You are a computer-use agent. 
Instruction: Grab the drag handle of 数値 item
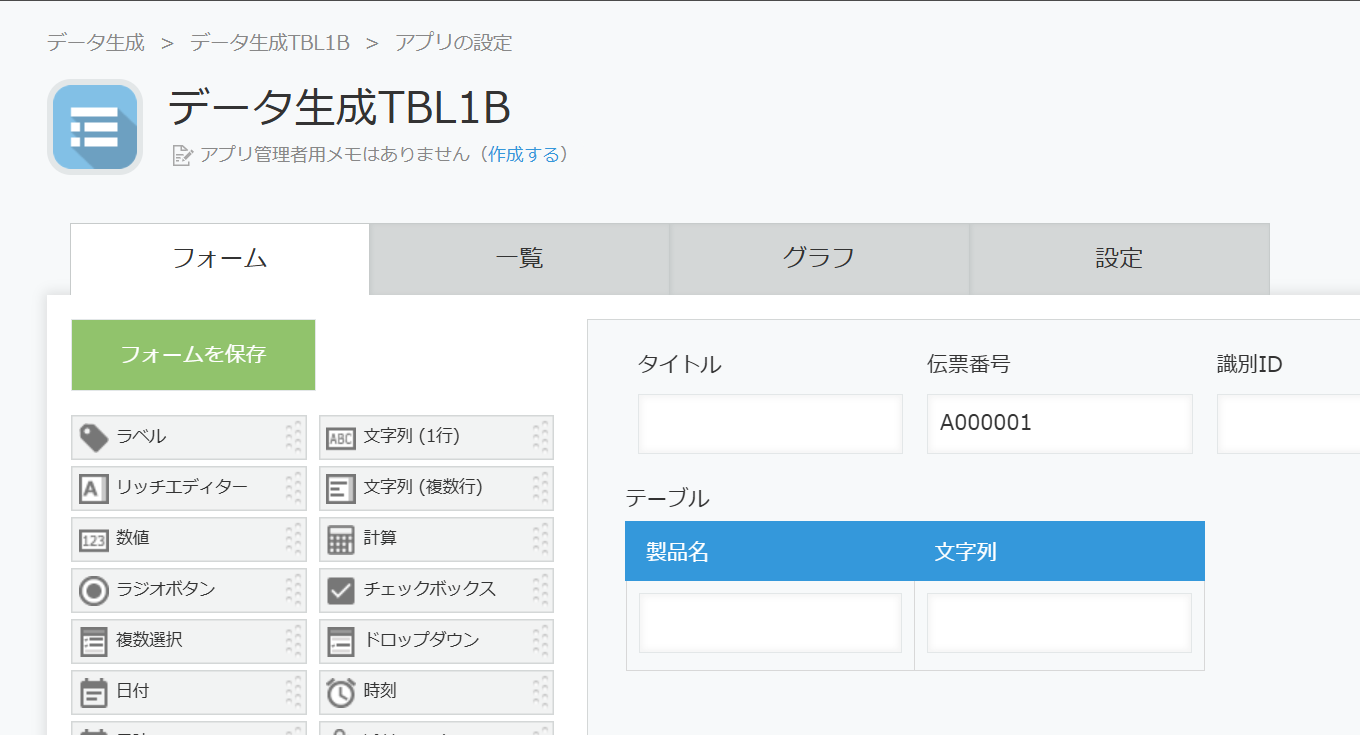tap(293, 539)
